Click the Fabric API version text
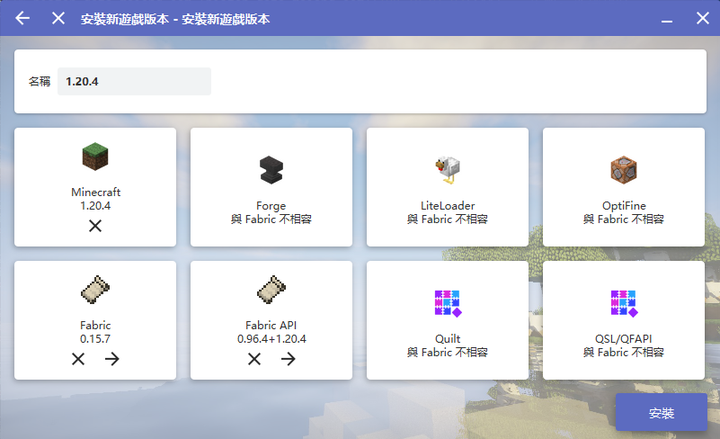Screen dimensions: 720x439 pyautogui.click(x=271, y=339)
